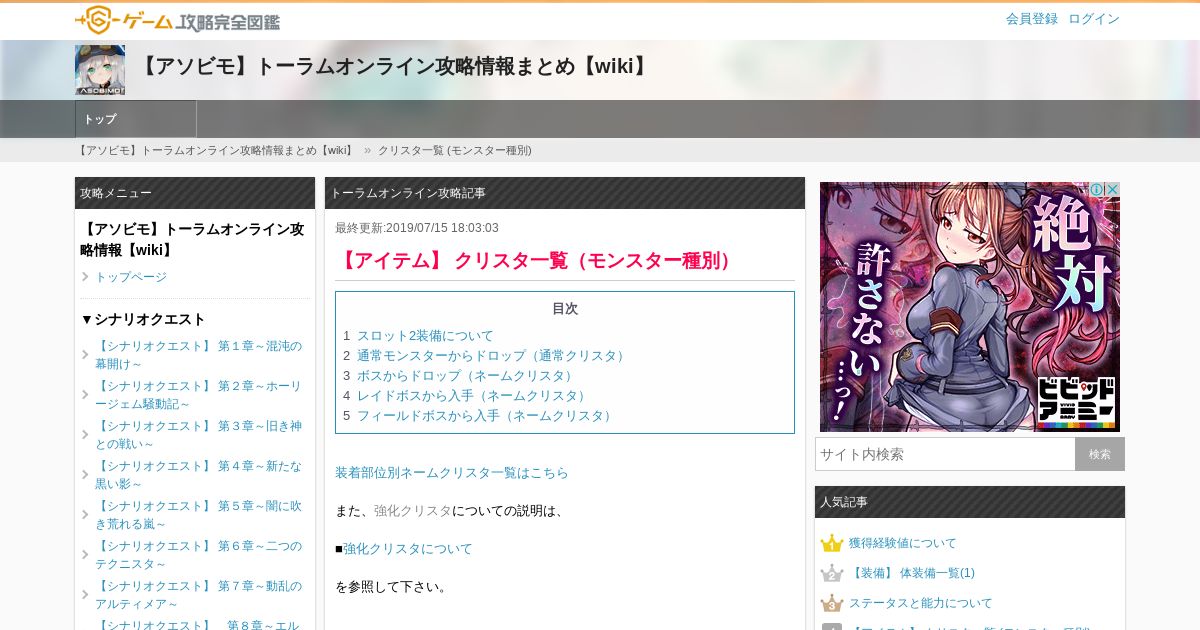Click the sidebar title 【アソビモ】トーラムオンライン攻略情報【wiki】

[192, 240]
